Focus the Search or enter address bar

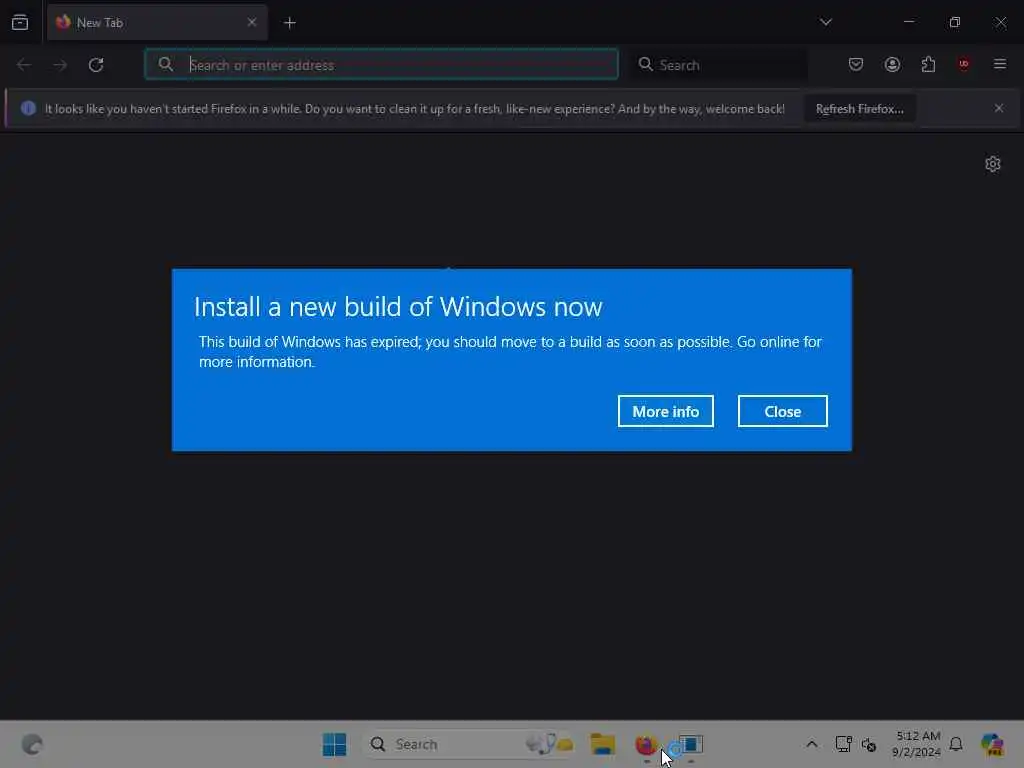coord(381,64)
